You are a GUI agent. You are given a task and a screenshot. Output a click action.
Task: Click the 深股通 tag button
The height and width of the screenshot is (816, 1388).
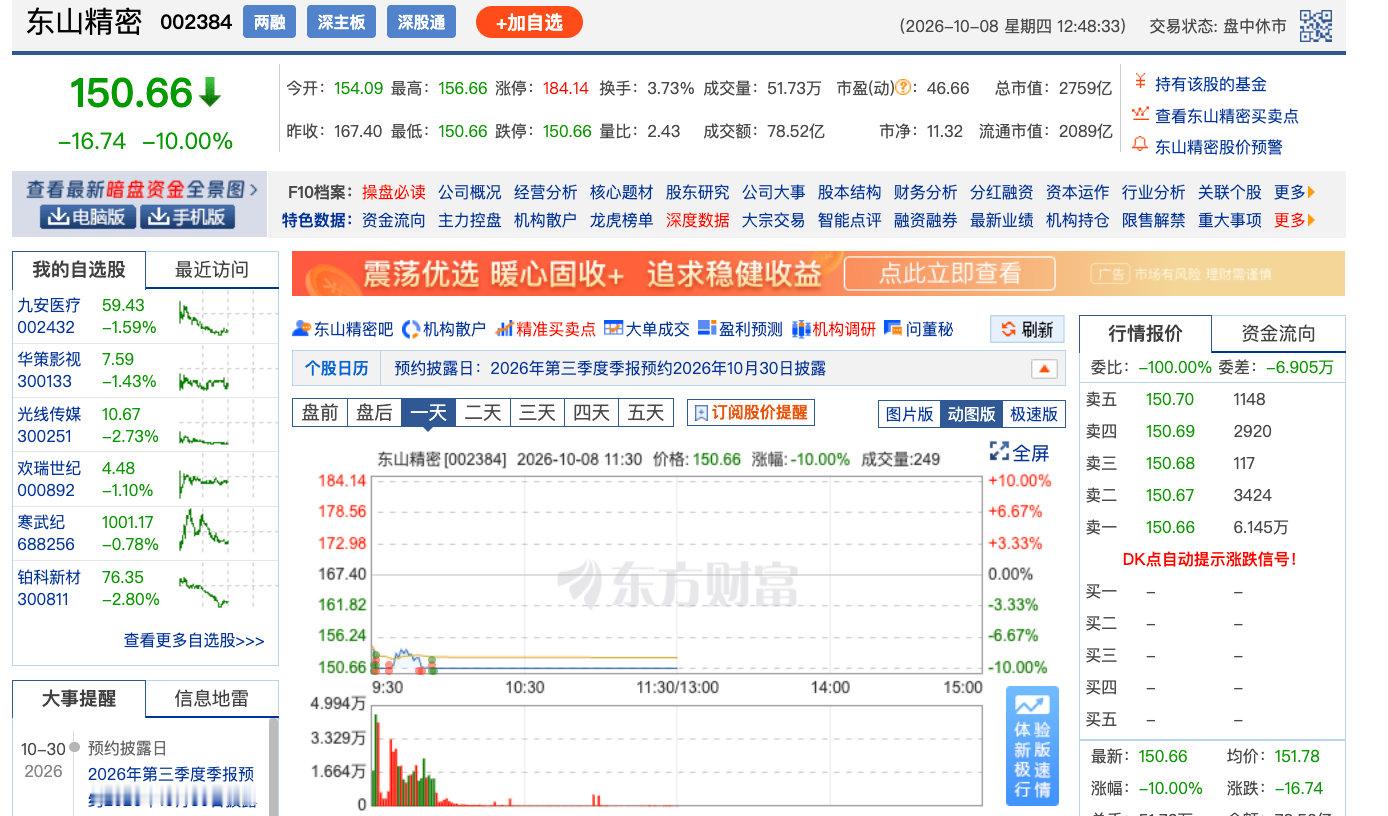click(x=421, y=22)
